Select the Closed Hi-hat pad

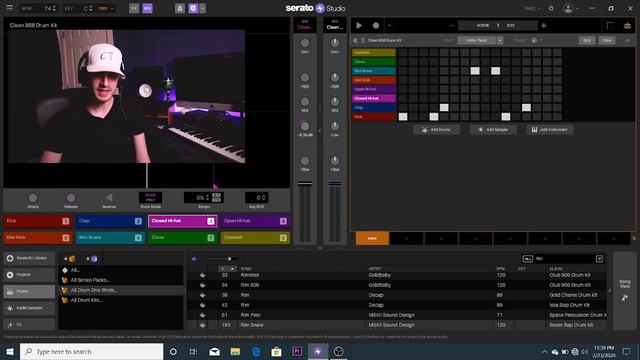coord(182,221)
